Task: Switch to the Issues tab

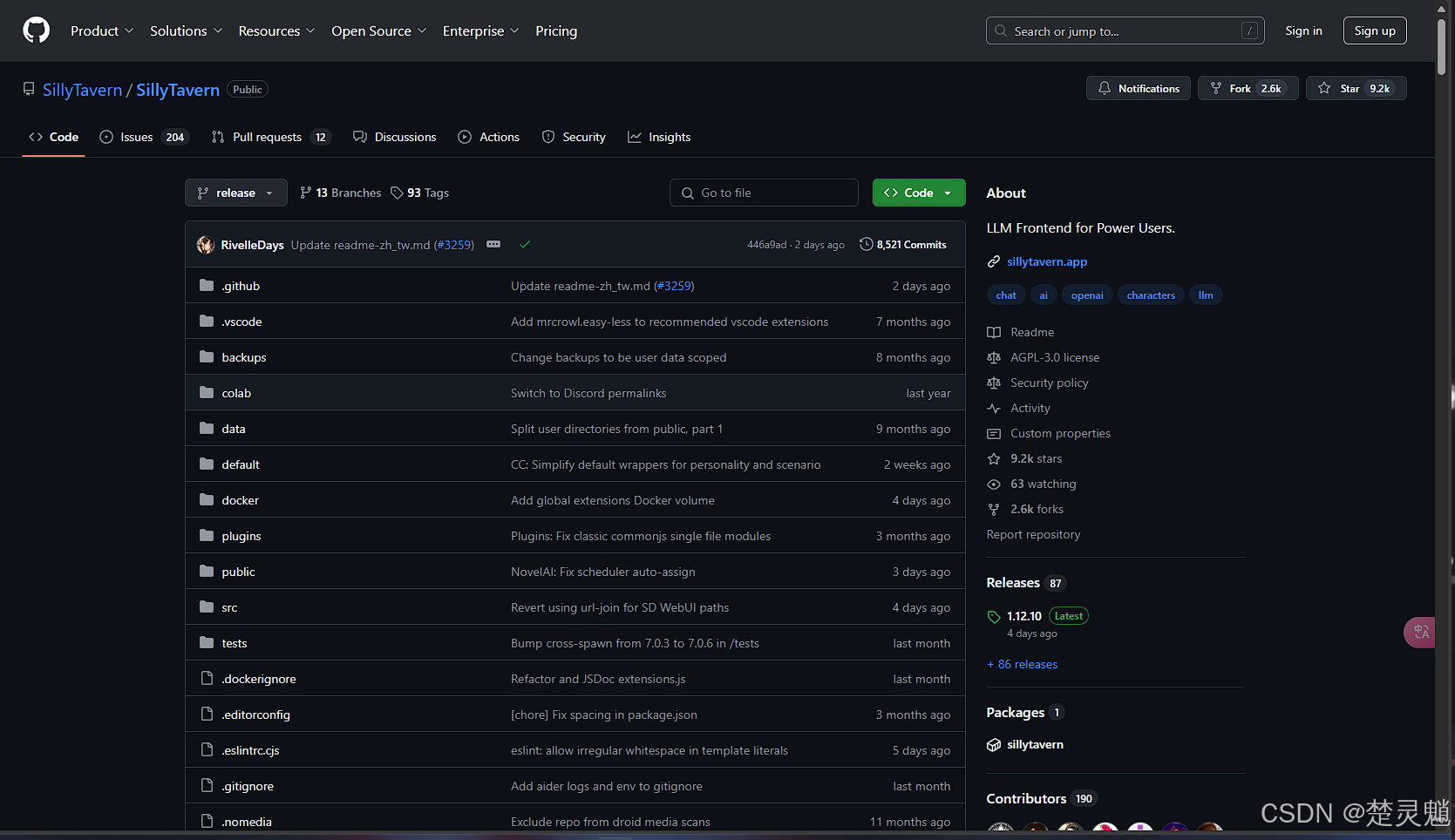Action: coord(144,137)
